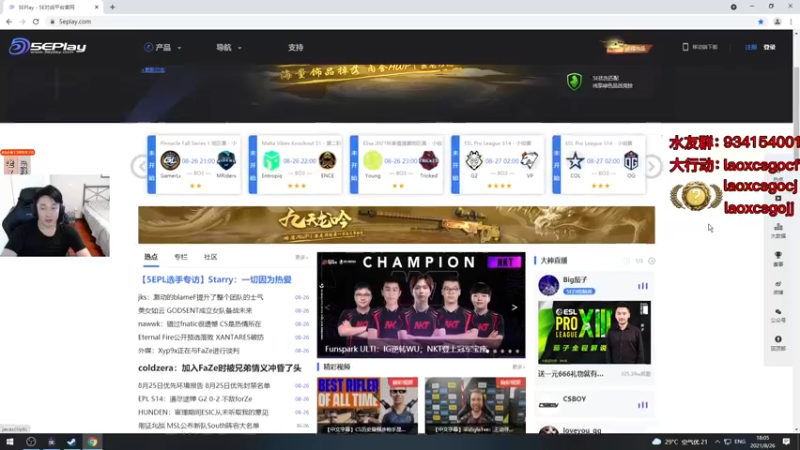The image size is (800, 450).
Task: Click the 登录 login link
Action: pos(769,47)
